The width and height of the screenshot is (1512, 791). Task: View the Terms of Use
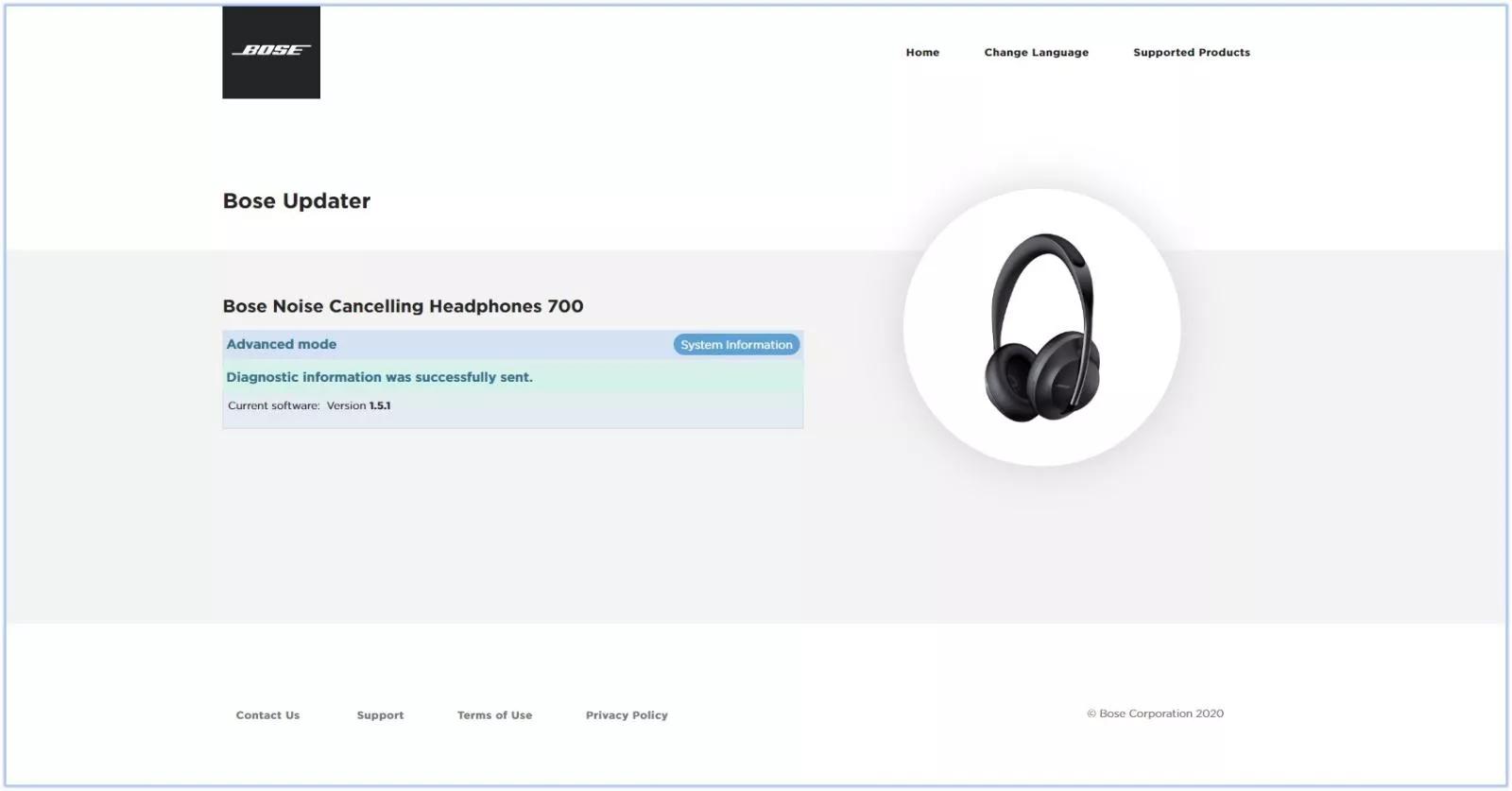(x=494, y=715)
